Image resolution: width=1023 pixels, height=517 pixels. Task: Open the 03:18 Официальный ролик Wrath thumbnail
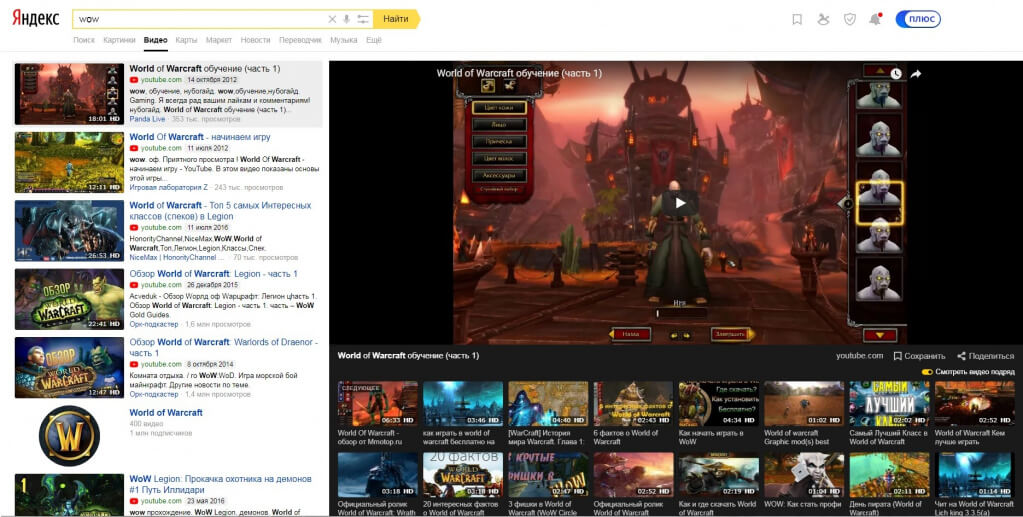pos(378,475)
